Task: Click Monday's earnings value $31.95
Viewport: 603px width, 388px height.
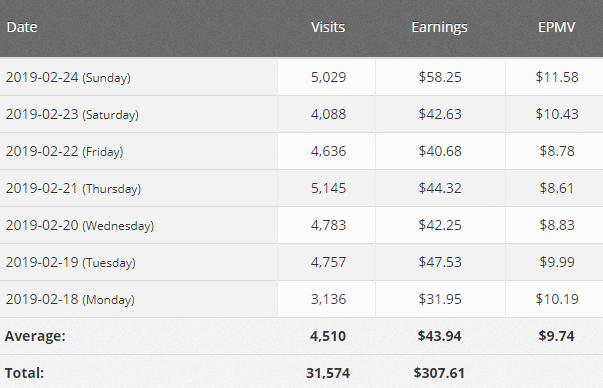Action: click(x=440, y=299)
